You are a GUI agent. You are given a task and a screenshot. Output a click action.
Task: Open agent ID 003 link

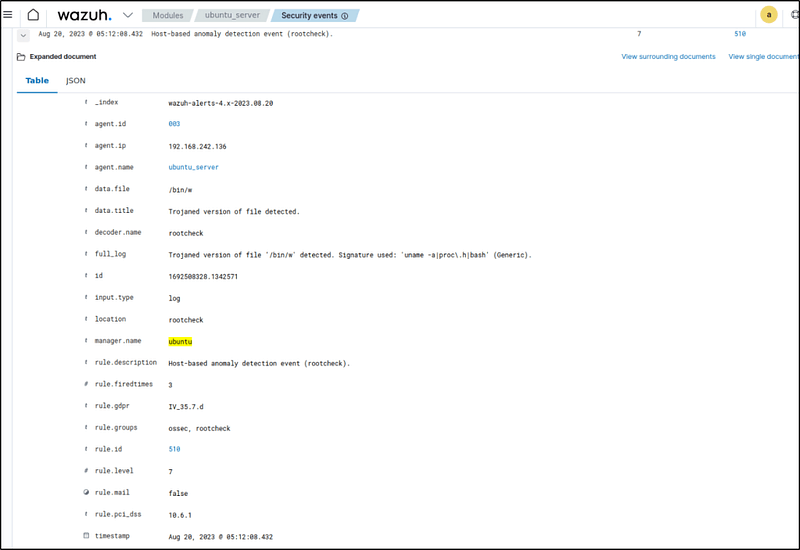[174, 124]
